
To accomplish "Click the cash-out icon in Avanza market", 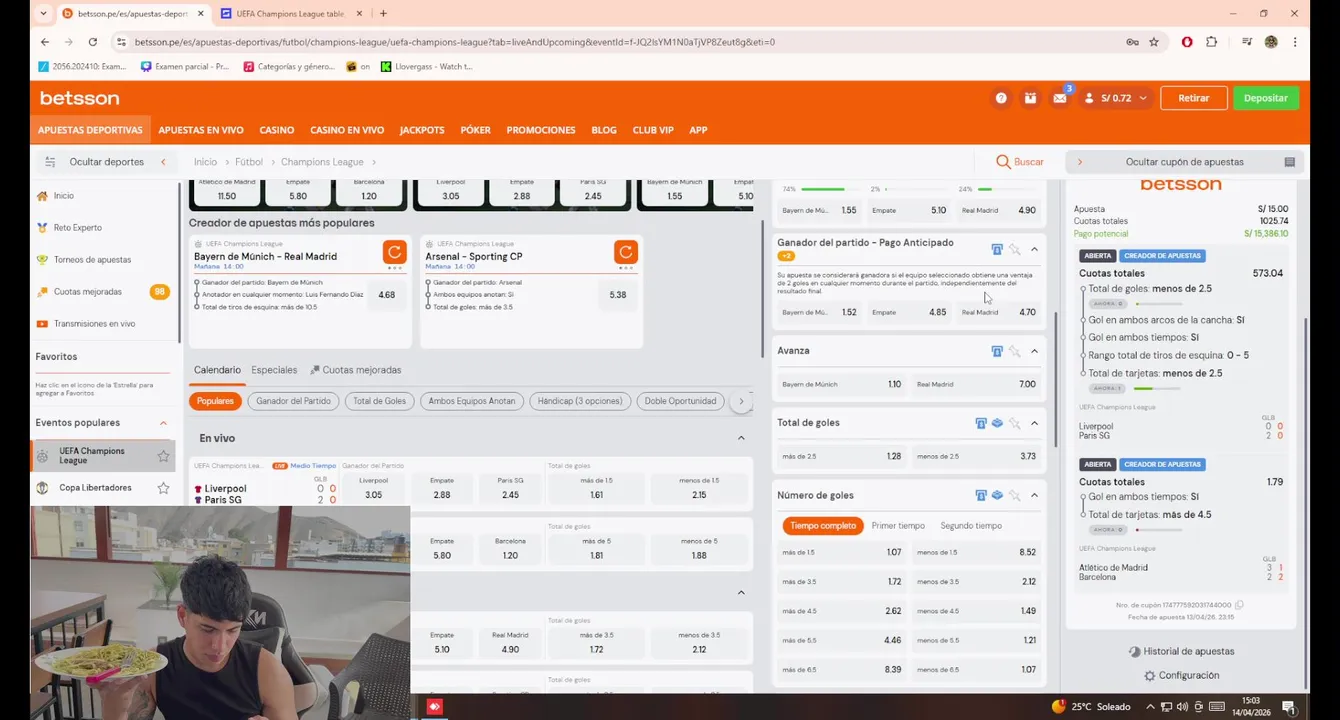I will click(997, 351).
